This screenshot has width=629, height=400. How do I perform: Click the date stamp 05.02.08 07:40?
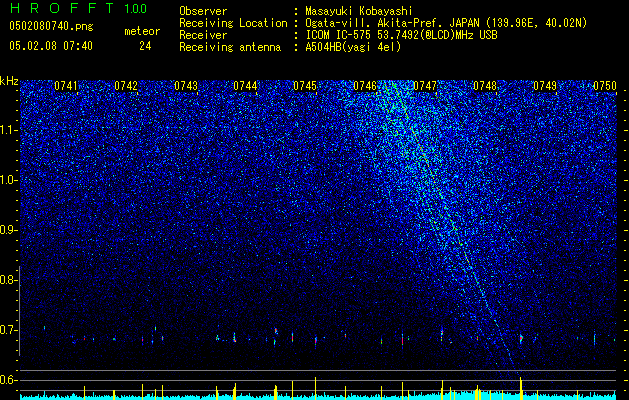(51, 46)
